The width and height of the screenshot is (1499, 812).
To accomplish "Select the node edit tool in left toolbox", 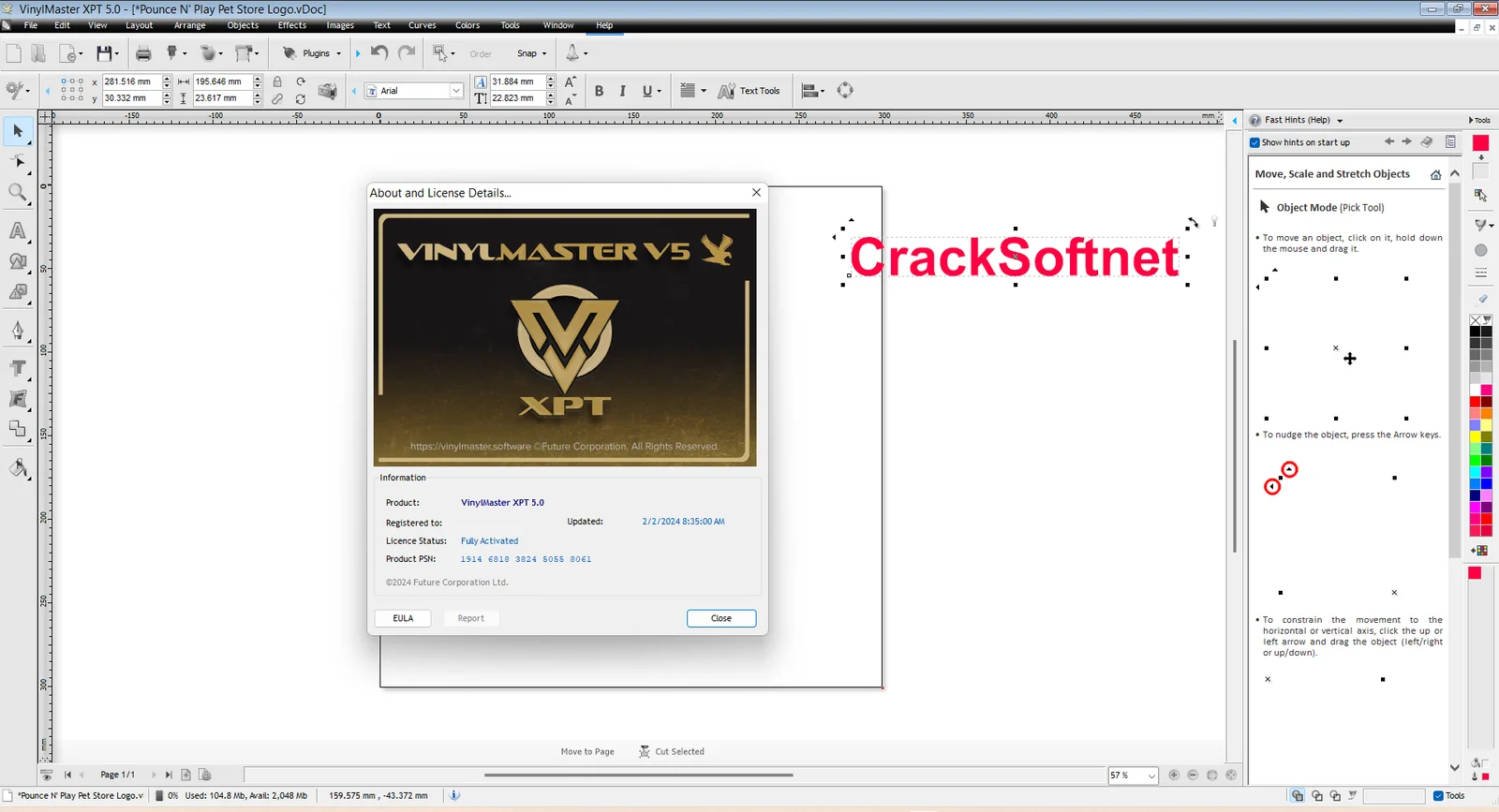I will 18,162.
